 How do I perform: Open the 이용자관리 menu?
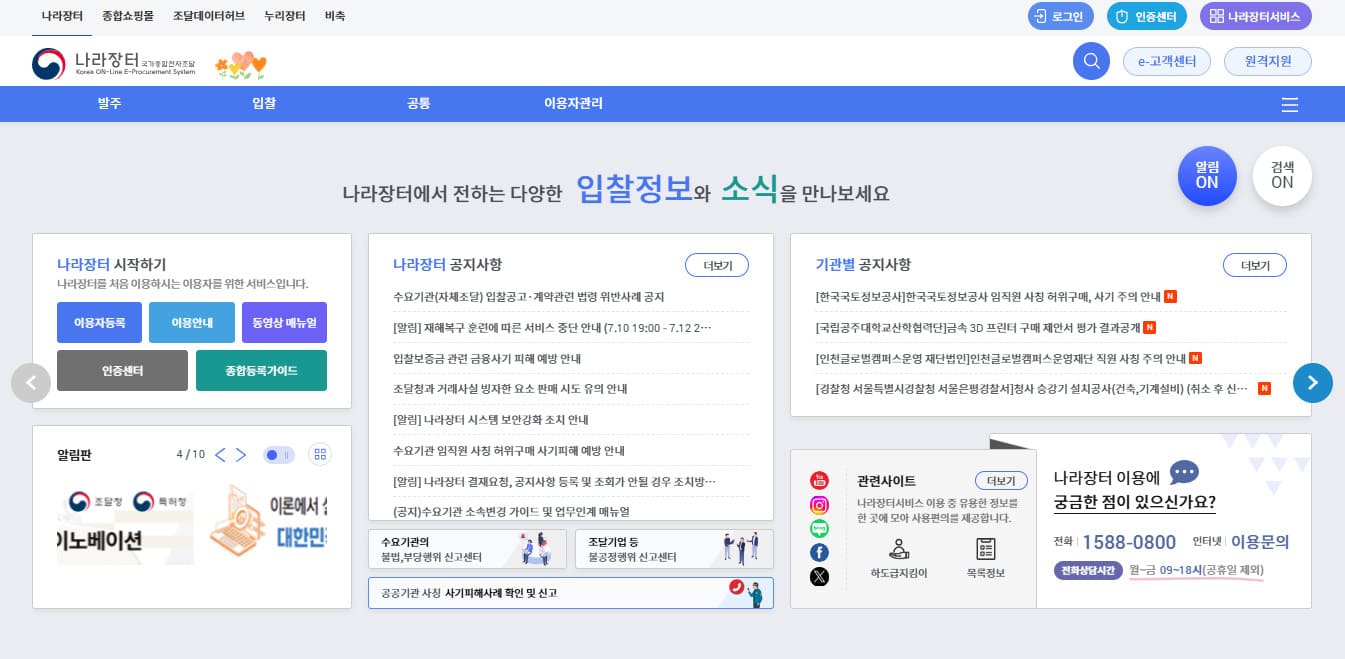(573, 103)
